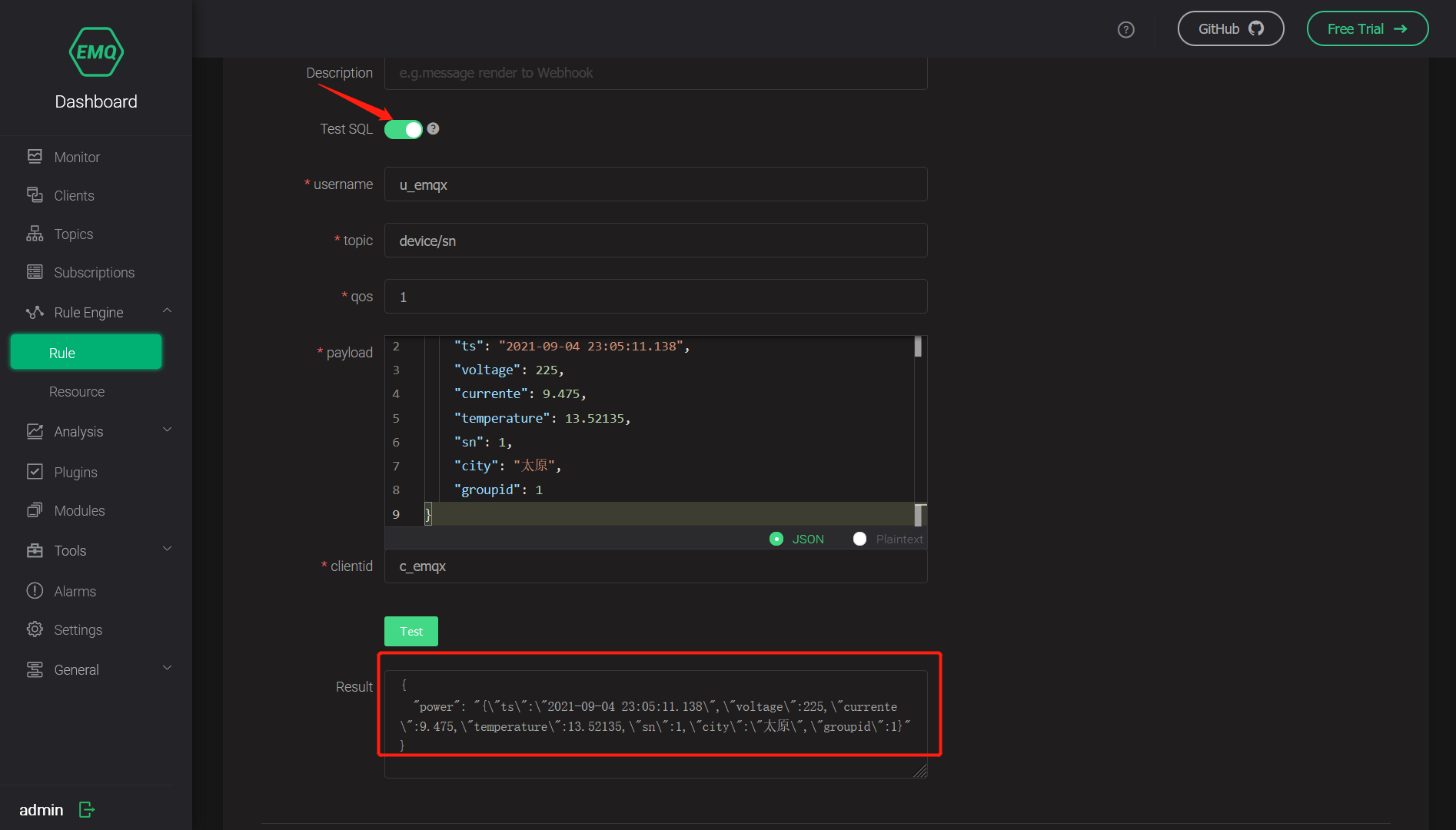This screenshot has height=830, width=1456.
Task: Click the "groupid": 1 line in payload
Action: pos(498,490)
